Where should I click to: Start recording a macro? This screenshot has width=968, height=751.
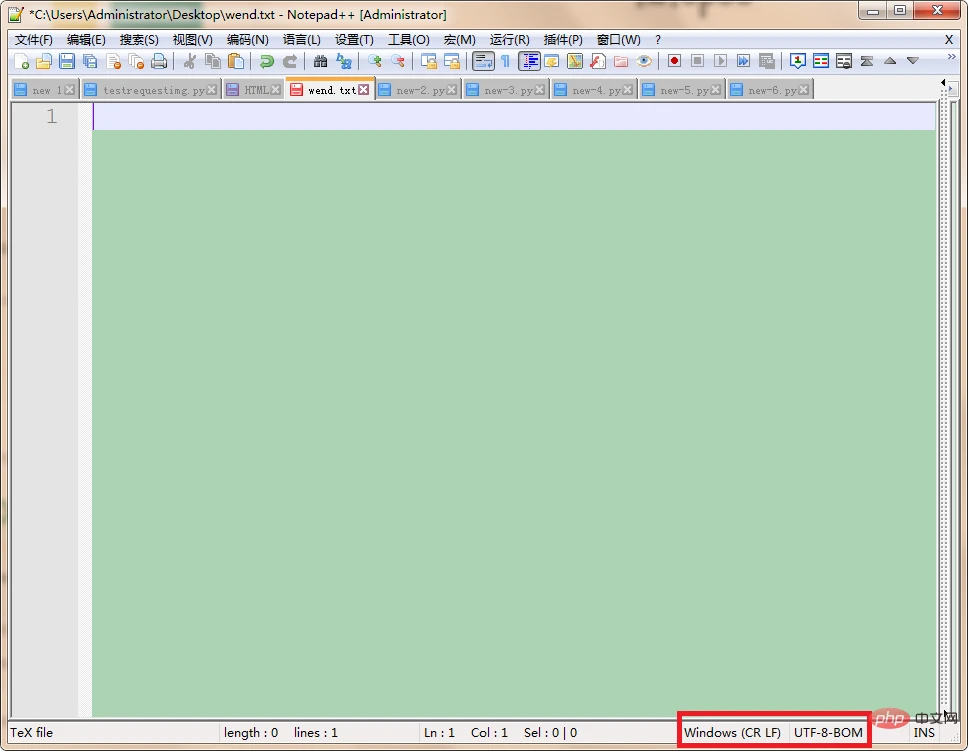tap(672, 61)
